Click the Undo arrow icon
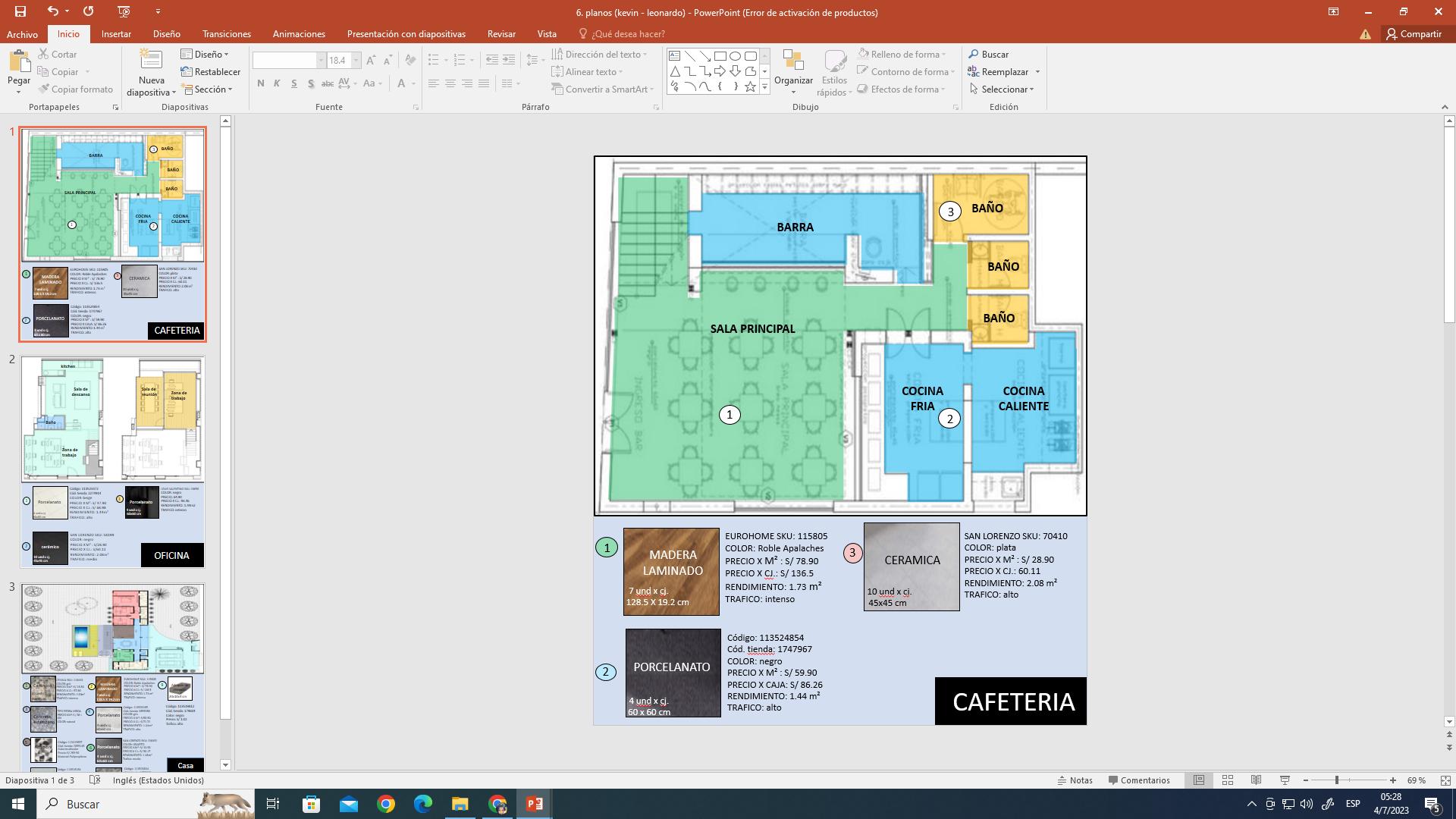This screenshot has width=1456, height=819. pyautogui.click(x=52, y=11)
